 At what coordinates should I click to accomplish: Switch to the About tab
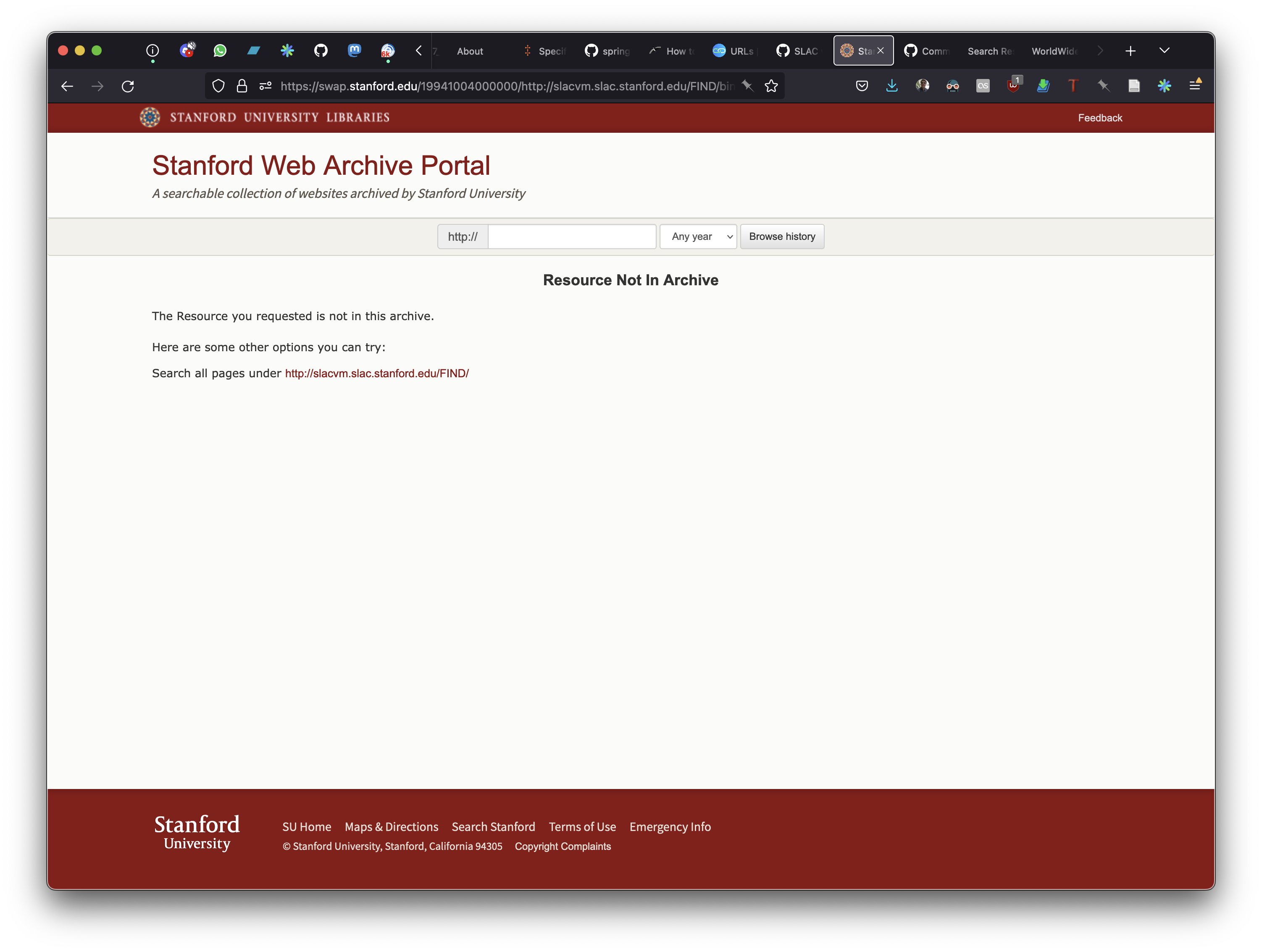[x=470, y=51]
